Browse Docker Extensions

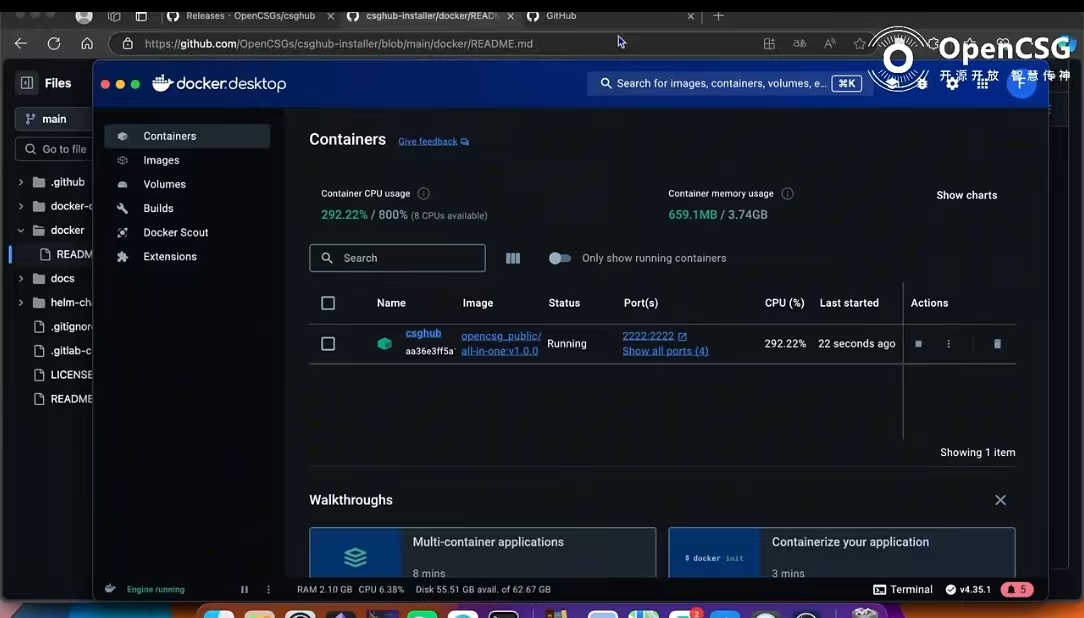point(169,256)
